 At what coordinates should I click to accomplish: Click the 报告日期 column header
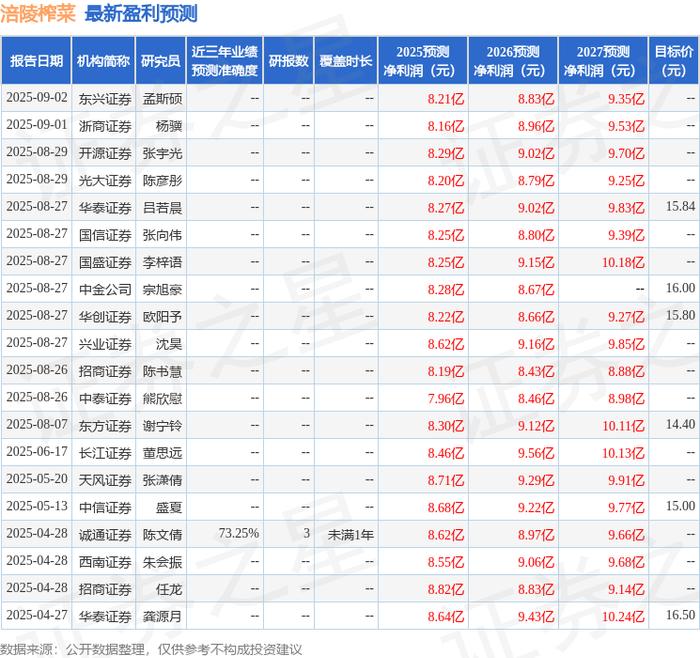pos(36,61)
